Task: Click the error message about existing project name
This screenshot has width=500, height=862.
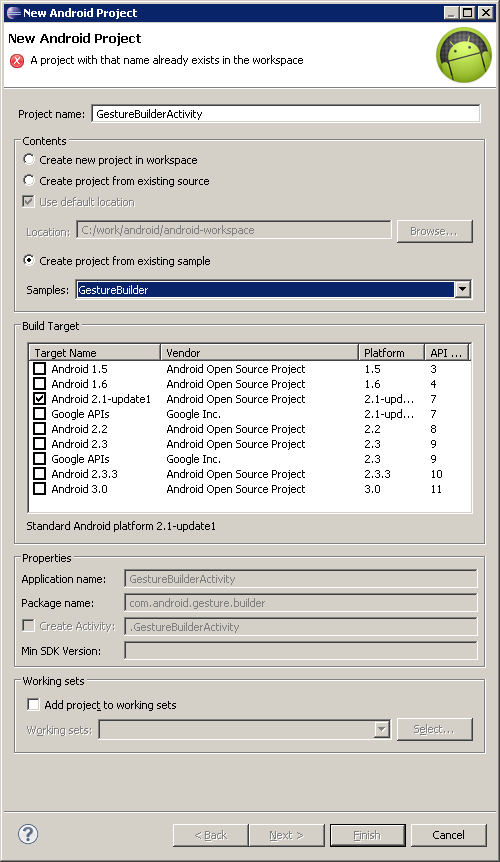Action: point(166,60)
